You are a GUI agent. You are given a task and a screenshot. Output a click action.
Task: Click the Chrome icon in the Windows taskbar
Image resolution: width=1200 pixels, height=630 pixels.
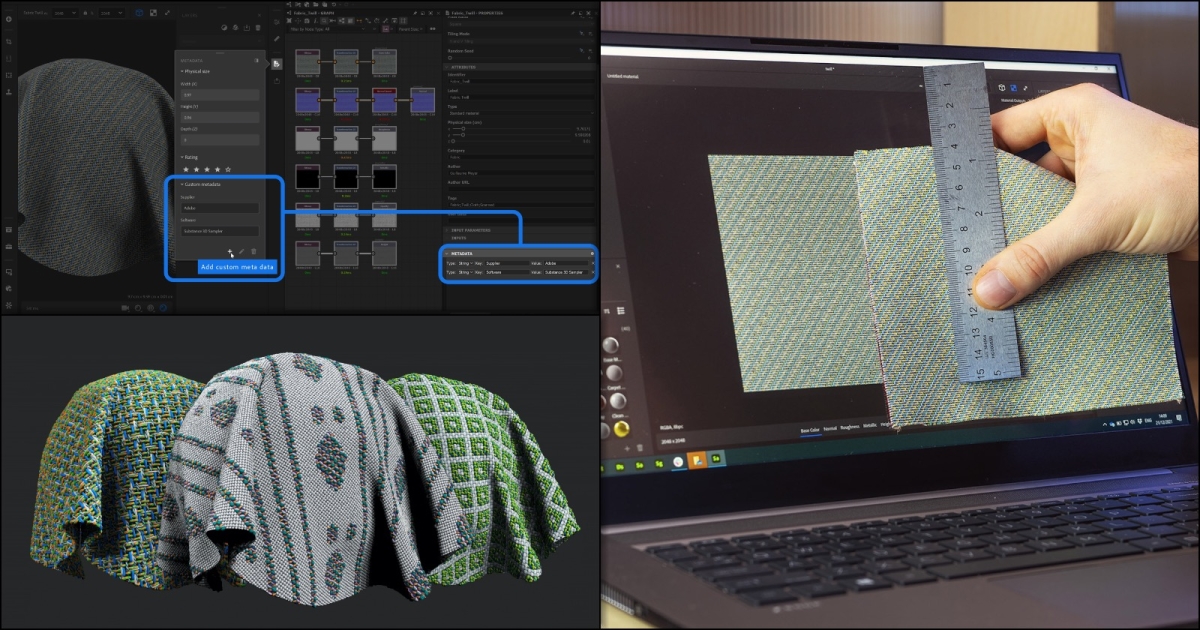678,461
